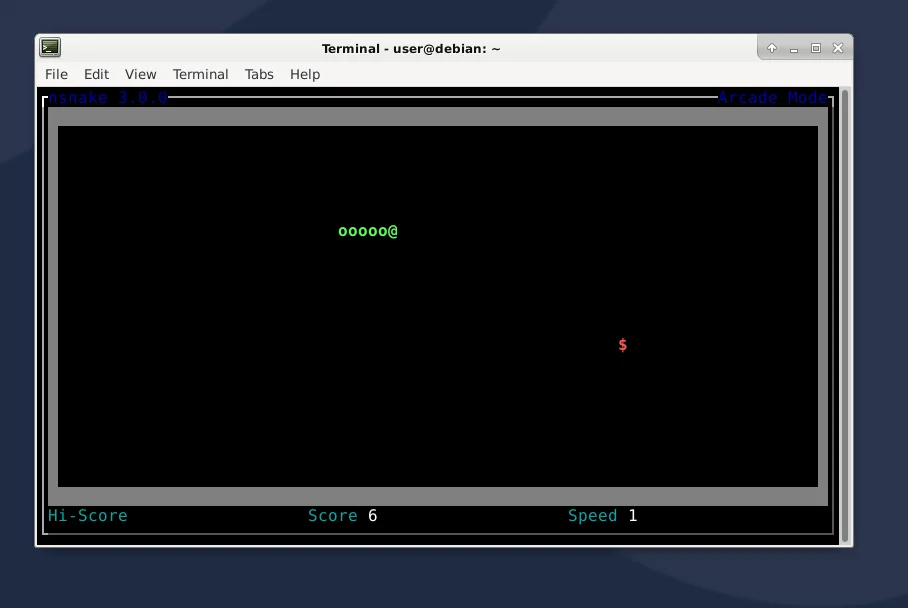Open the File menu
This screenshot has height=608, width=908.
56,74
